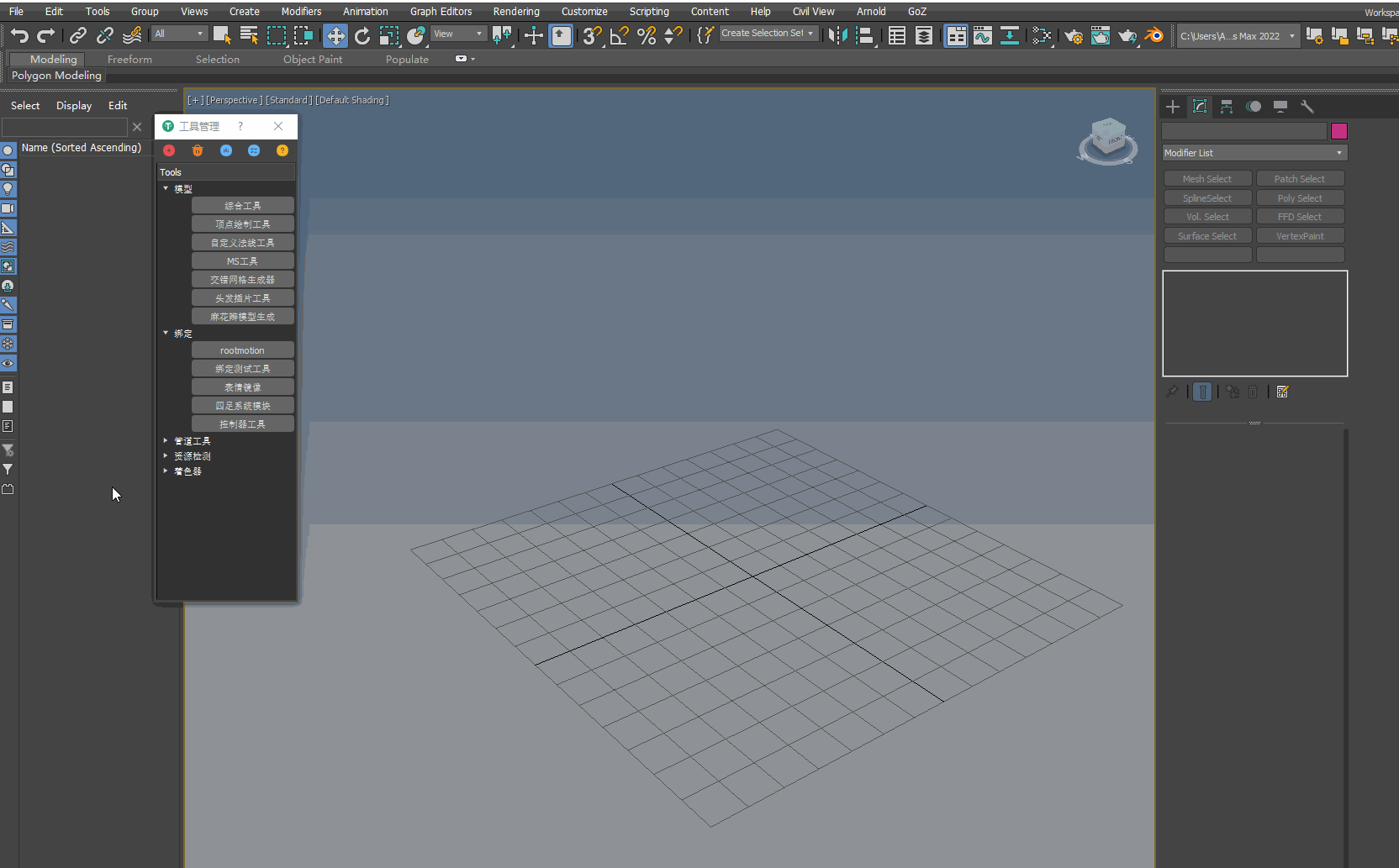Activate the Rotate tool

[362, 35]
